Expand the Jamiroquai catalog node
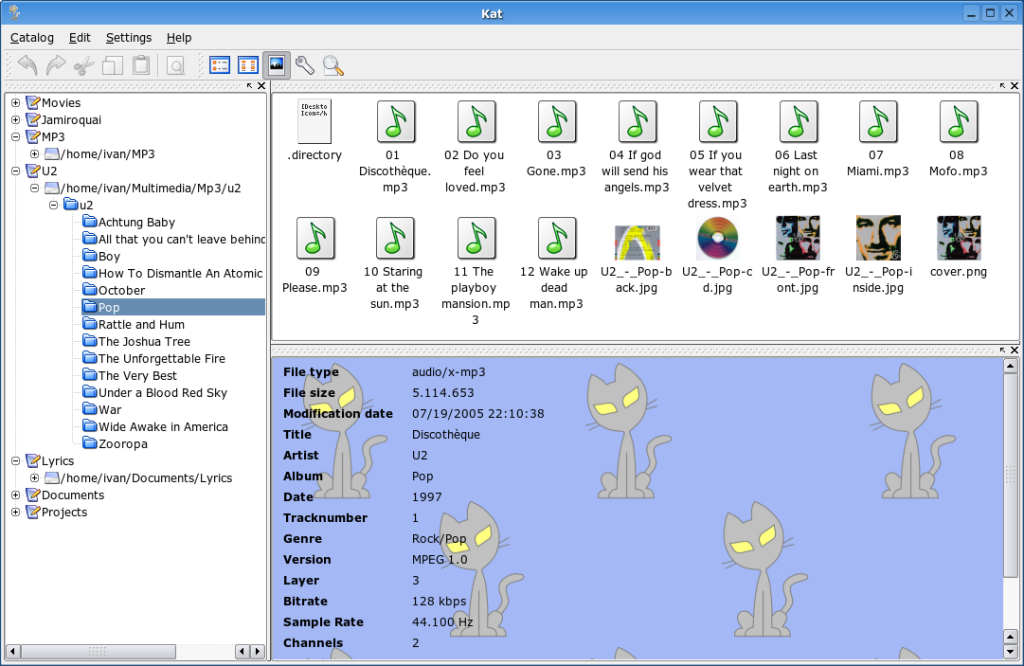Image resolution: width=1024 pixels, height=666 pixels. [16, 119]
